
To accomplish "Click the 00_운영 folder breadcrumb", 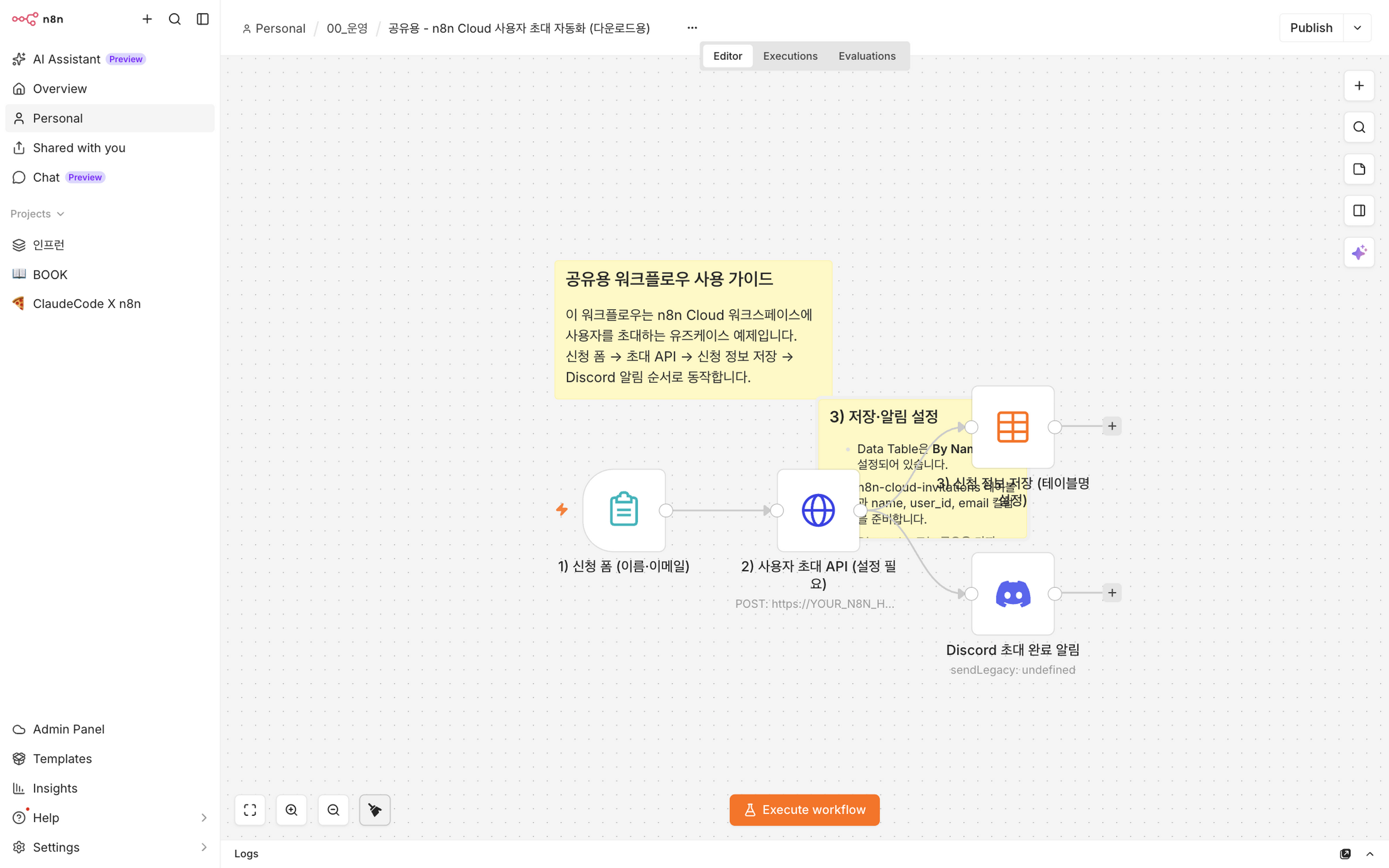I will pyautogui.click(x=347, y=28).
